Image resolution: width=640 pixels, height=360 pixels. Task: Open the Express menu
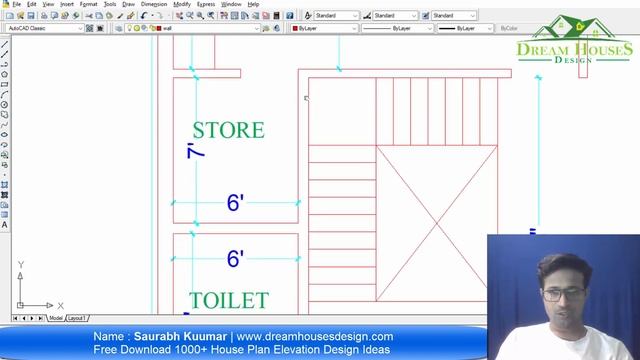(x=206, y=4)
